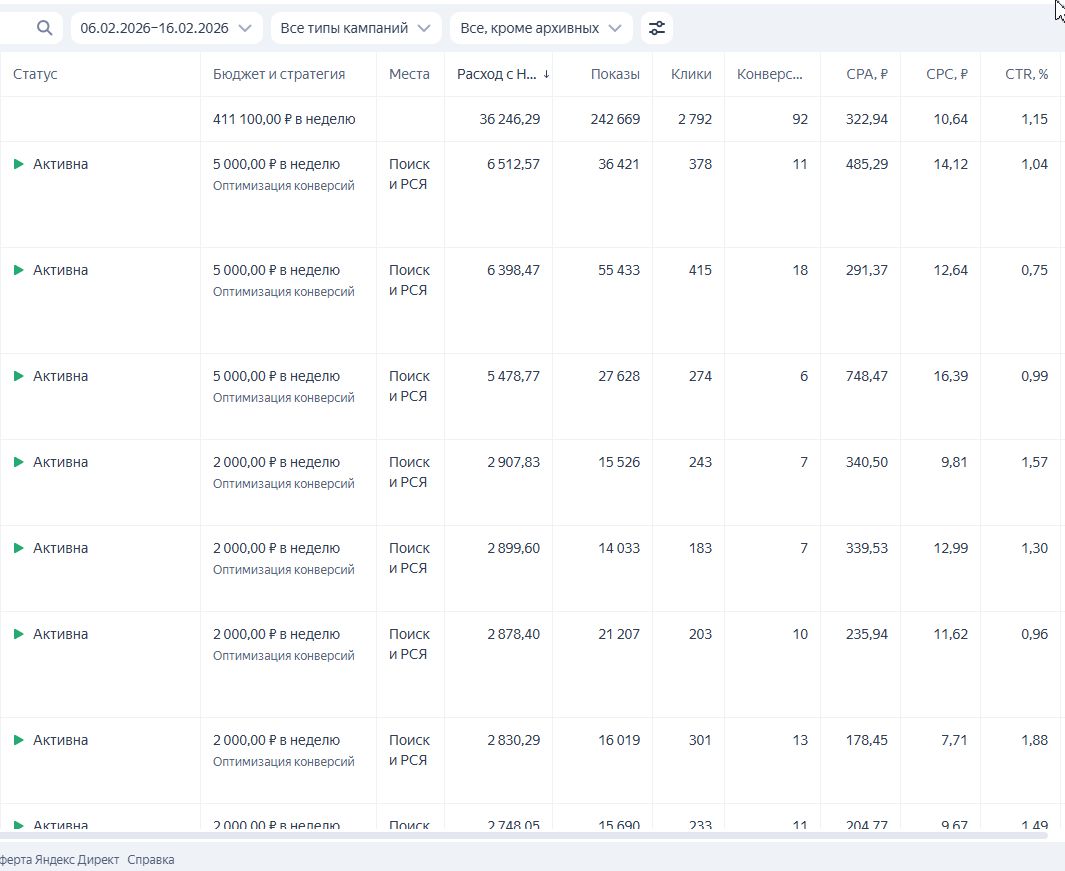Click the green play icon in the 2 907,83 row
1065x871 pixels.
pos(18,462)
